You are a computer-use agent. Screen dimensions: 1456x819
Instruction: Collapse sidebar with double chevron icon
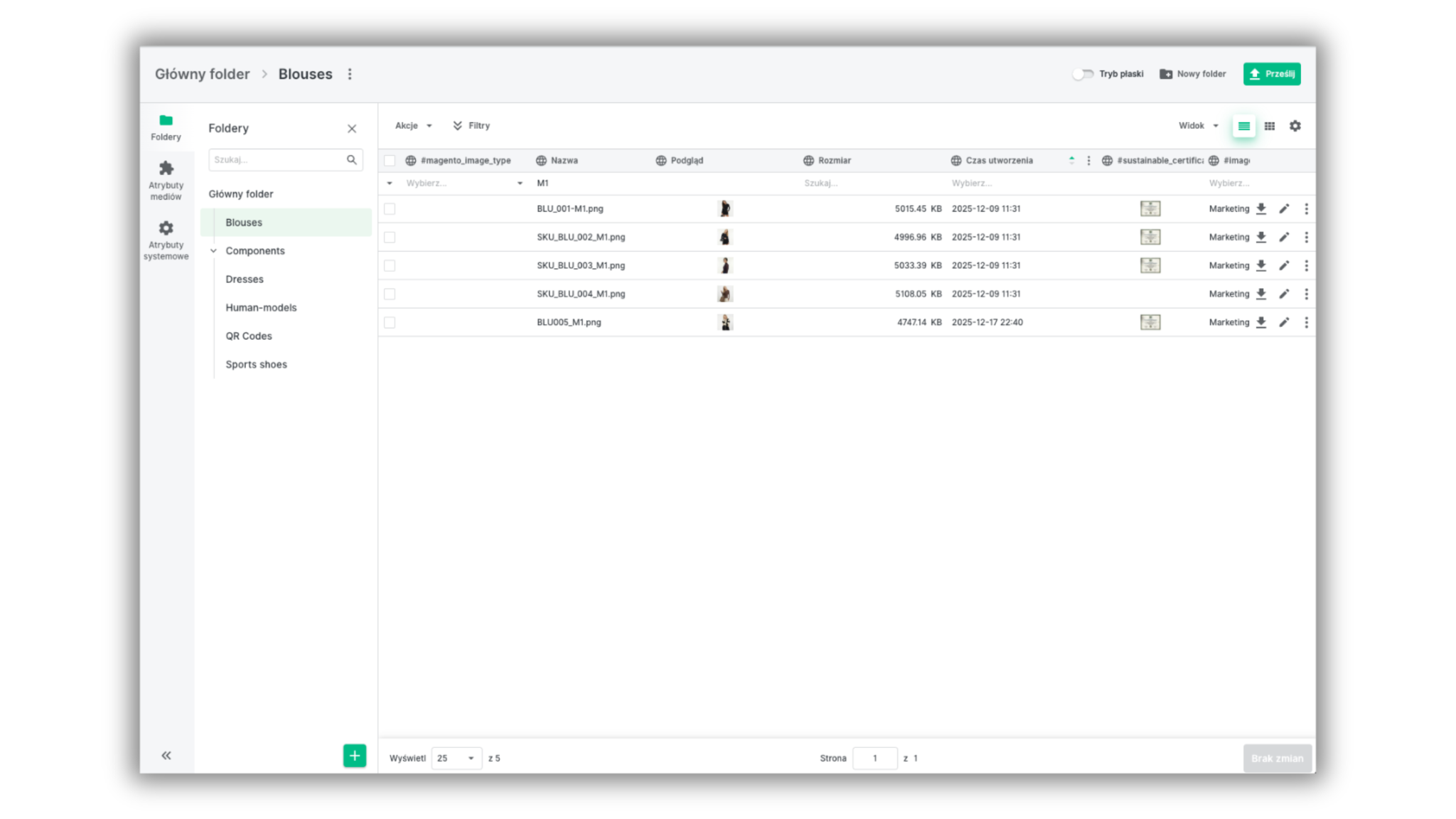coord(166,755)
